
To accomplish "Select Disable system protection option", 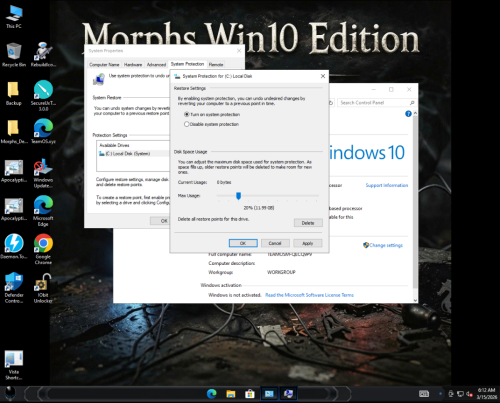I will pyautogui.click(x=212, y=124).
